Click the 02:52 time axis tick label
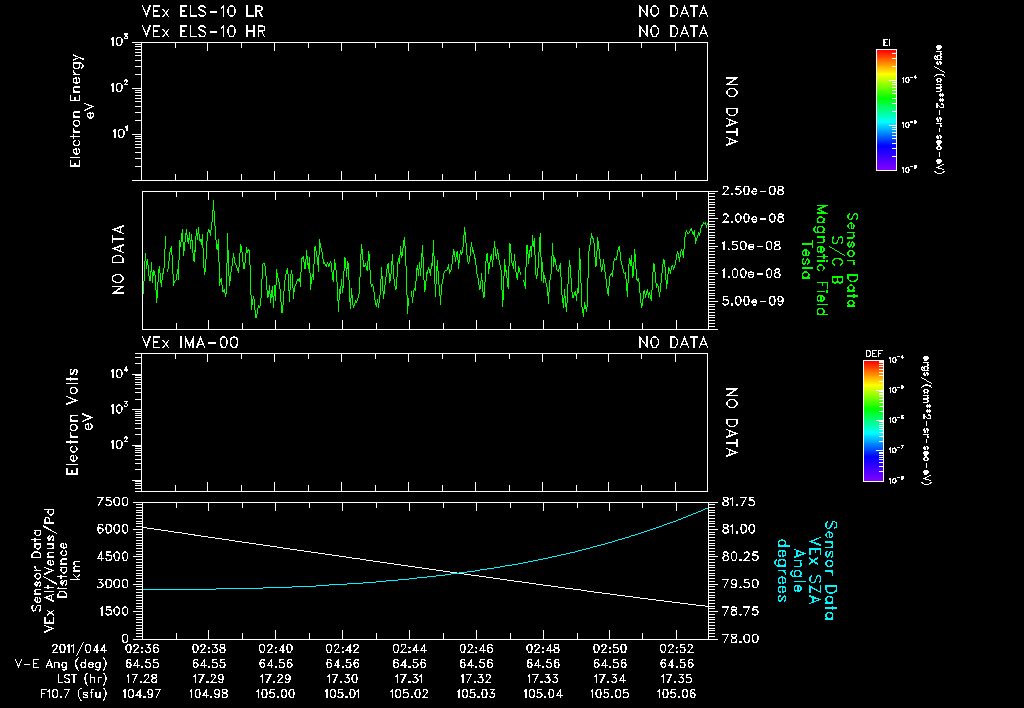Viewport: 1024px width, 708px height. [676, 650]
